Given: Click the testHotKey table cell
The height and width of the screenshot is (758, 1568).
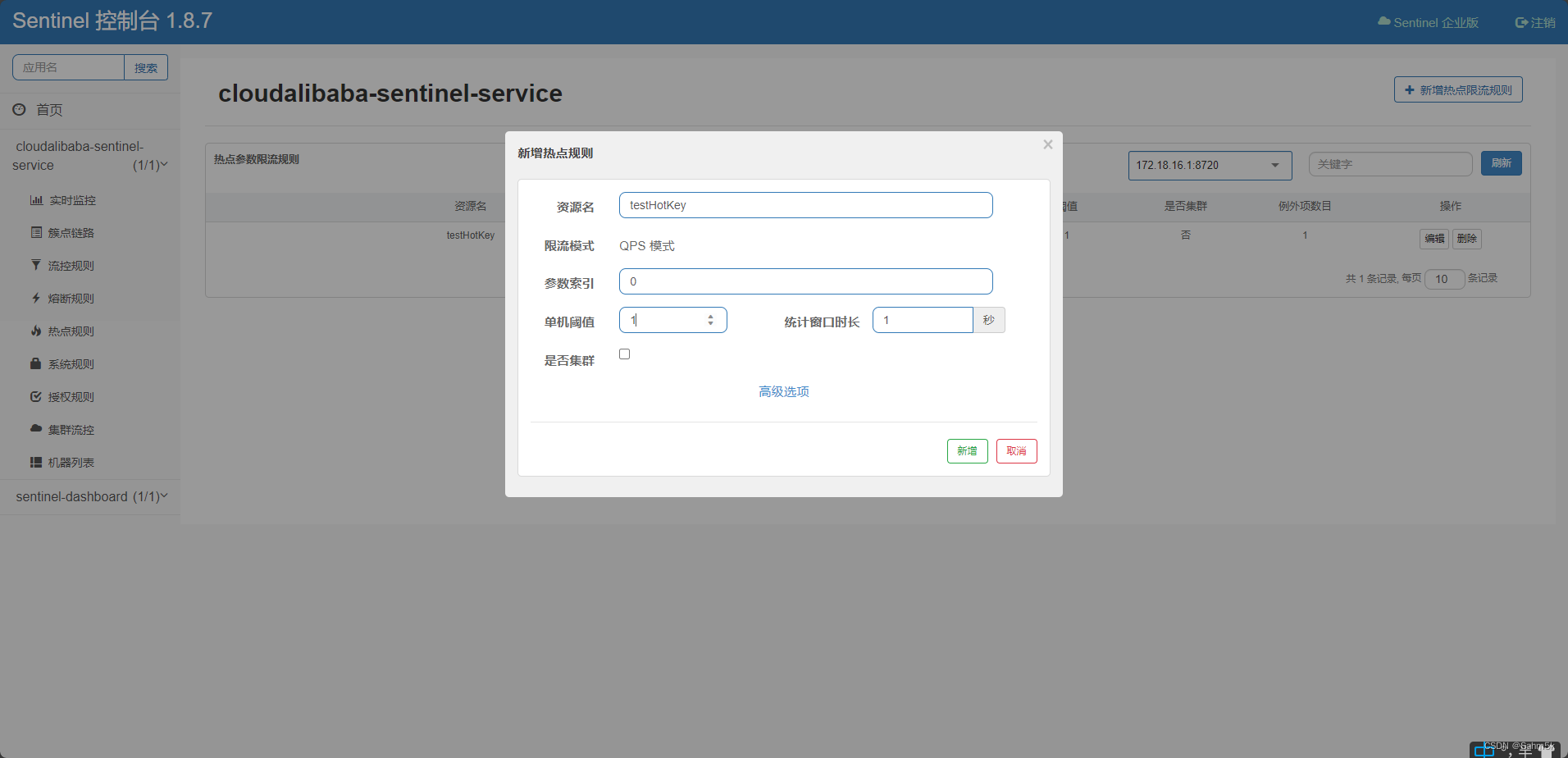Looking at the screenshot, I should tap(470, 235).
